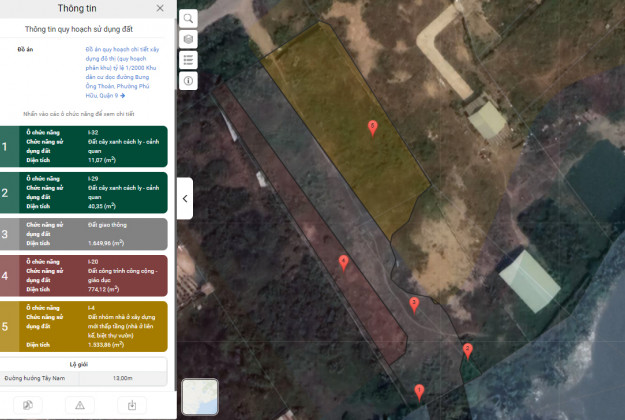Click the map search magnifier icon

tap(189, 19)
